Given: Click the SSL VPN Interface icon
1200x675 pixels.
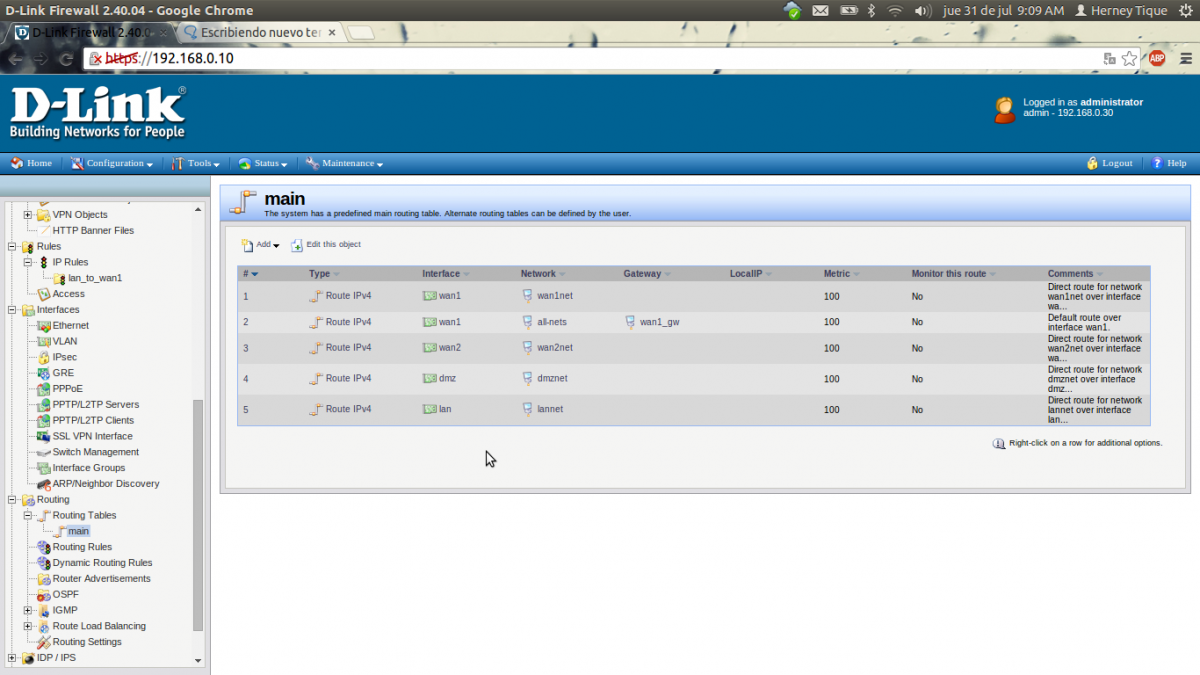Looking at the screenshot, I should tap(44, 436).
